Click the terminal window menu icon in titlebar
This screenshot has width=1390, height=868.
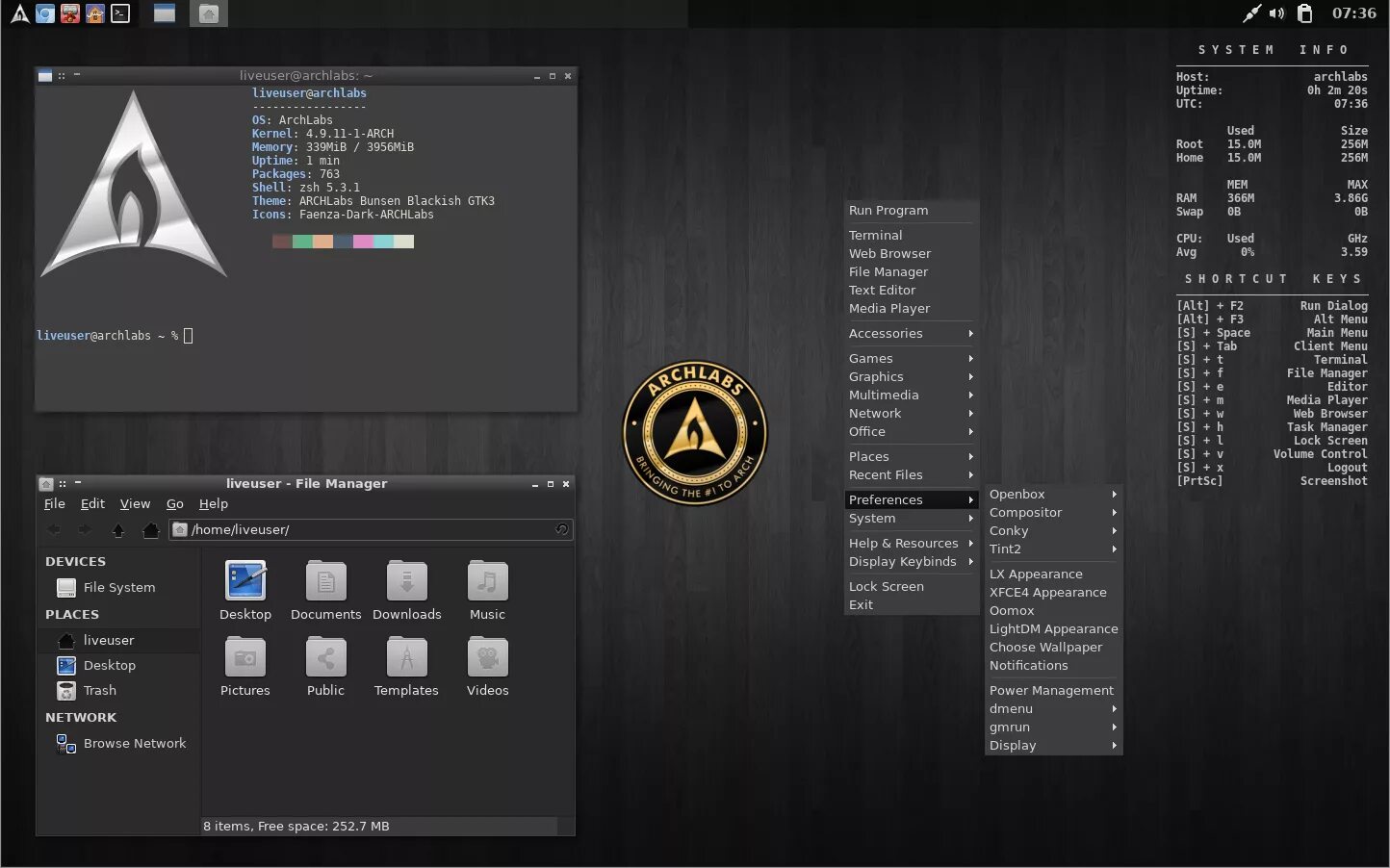pyautogui.click(x=44, y=75)
